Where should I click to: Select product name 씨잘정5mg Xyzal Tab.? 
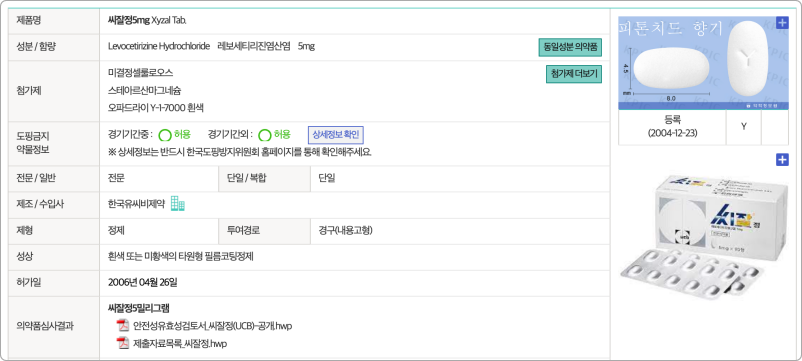point(148,20)
